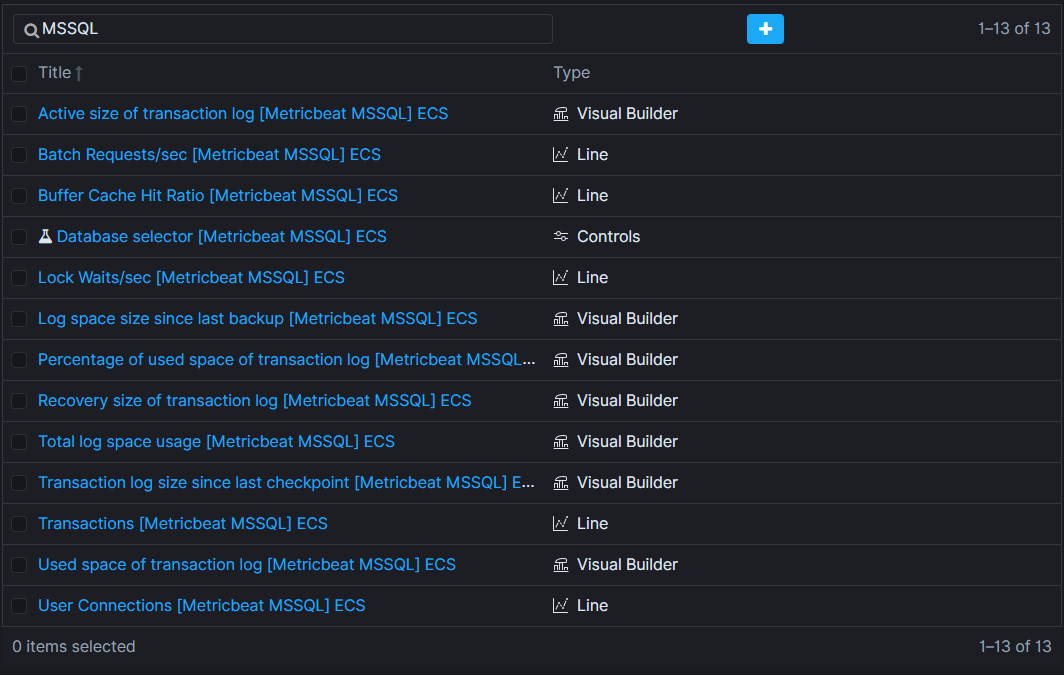Click 'Line' type text in Transactions row
Screen dimensions: 1064x675
[x=592, y=524]
